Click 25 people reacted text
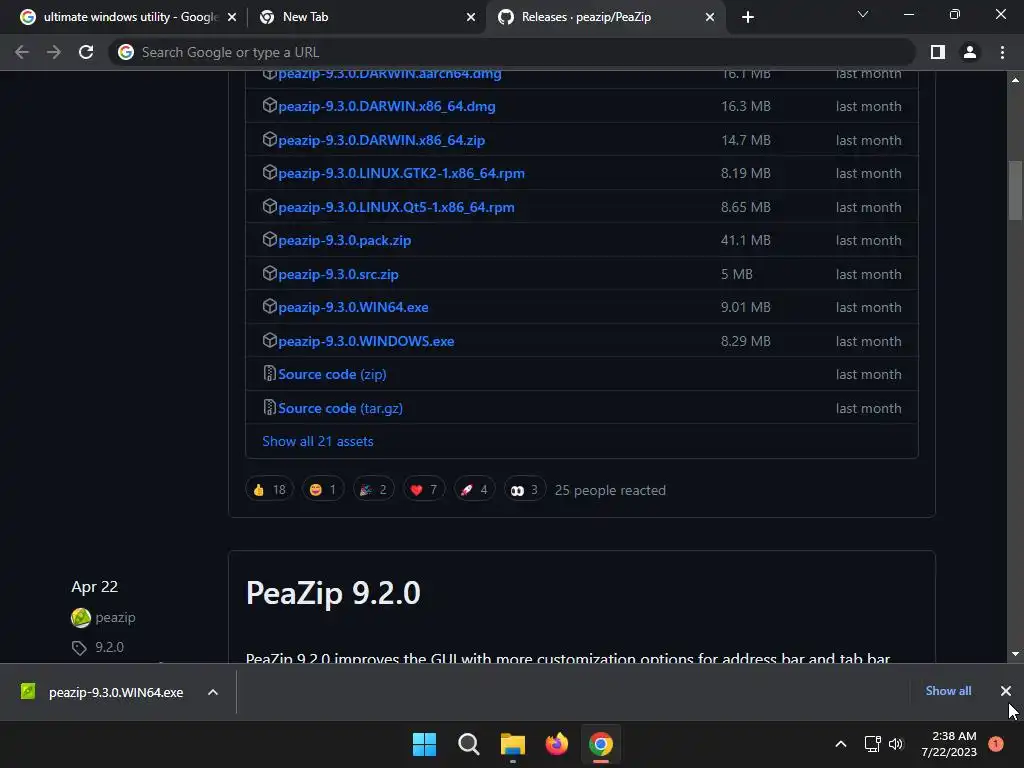The height and width of the screenshot is (768, 1024). coord(610,490)
